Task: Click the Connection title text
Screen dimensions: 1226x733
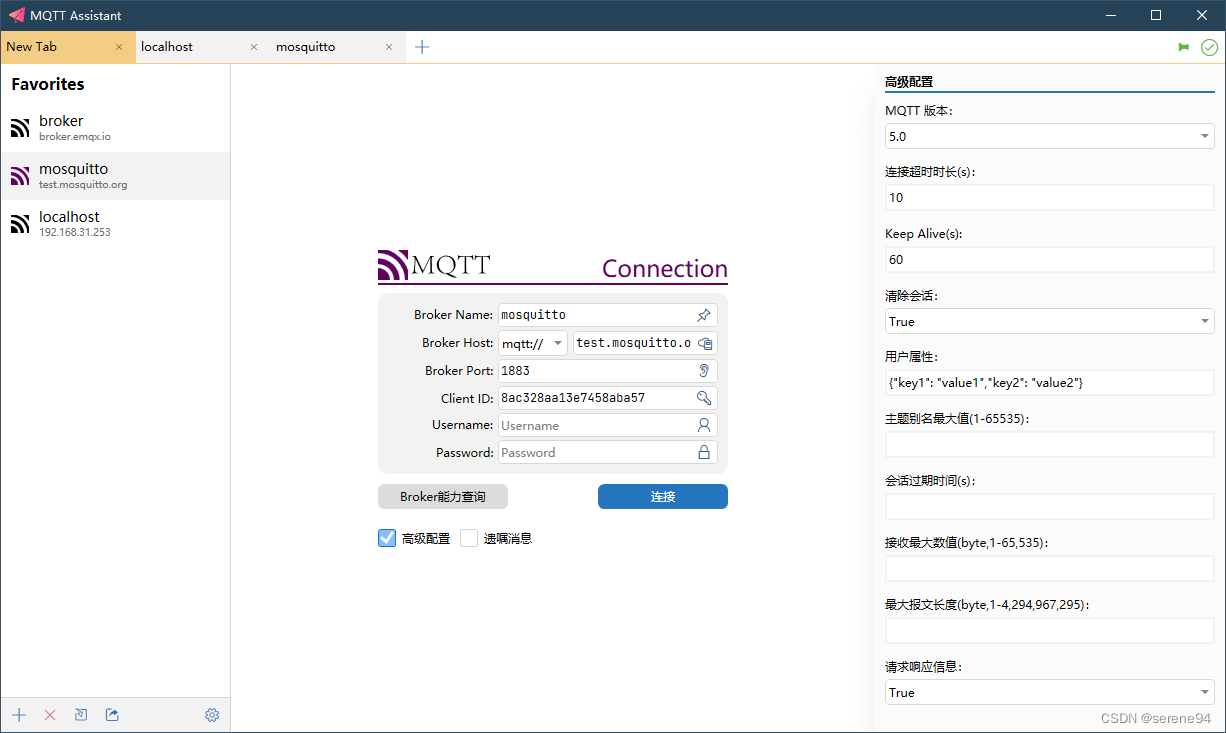Action: click(665, 268)
